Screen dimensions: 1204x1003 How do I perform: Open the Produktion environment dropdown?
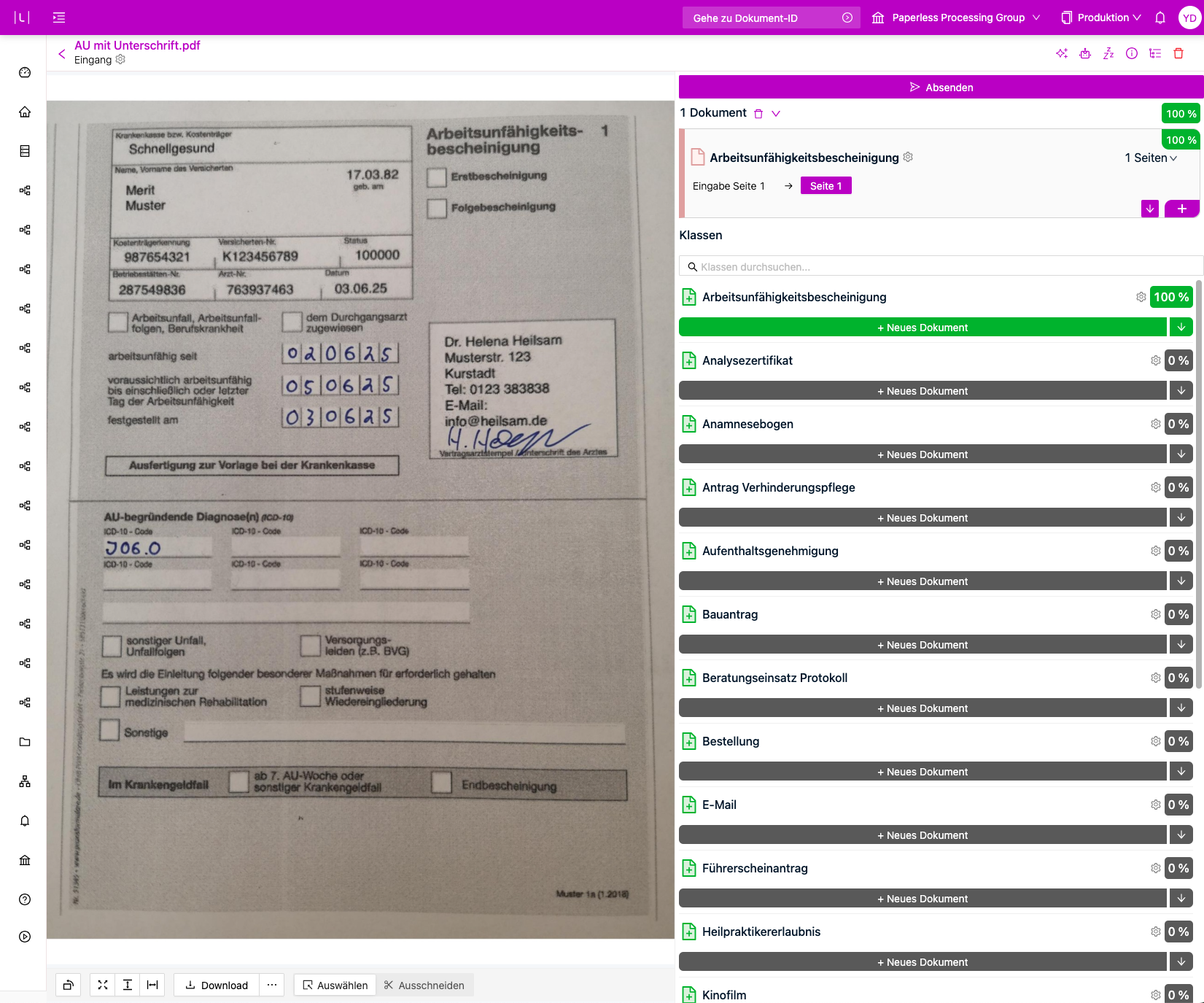(x=1101, y=18)
